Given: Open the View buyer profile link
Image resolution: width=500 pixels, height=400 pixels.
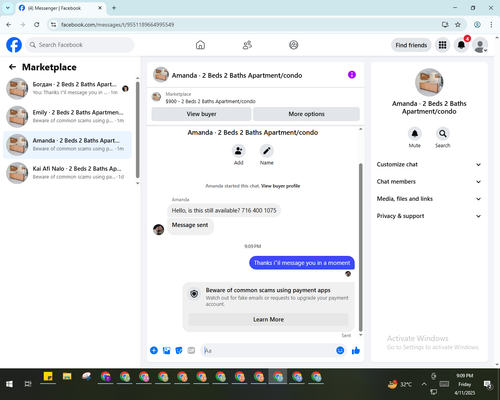Looking at the screenshot, I should pyautogui.click(x=280, y=186).
